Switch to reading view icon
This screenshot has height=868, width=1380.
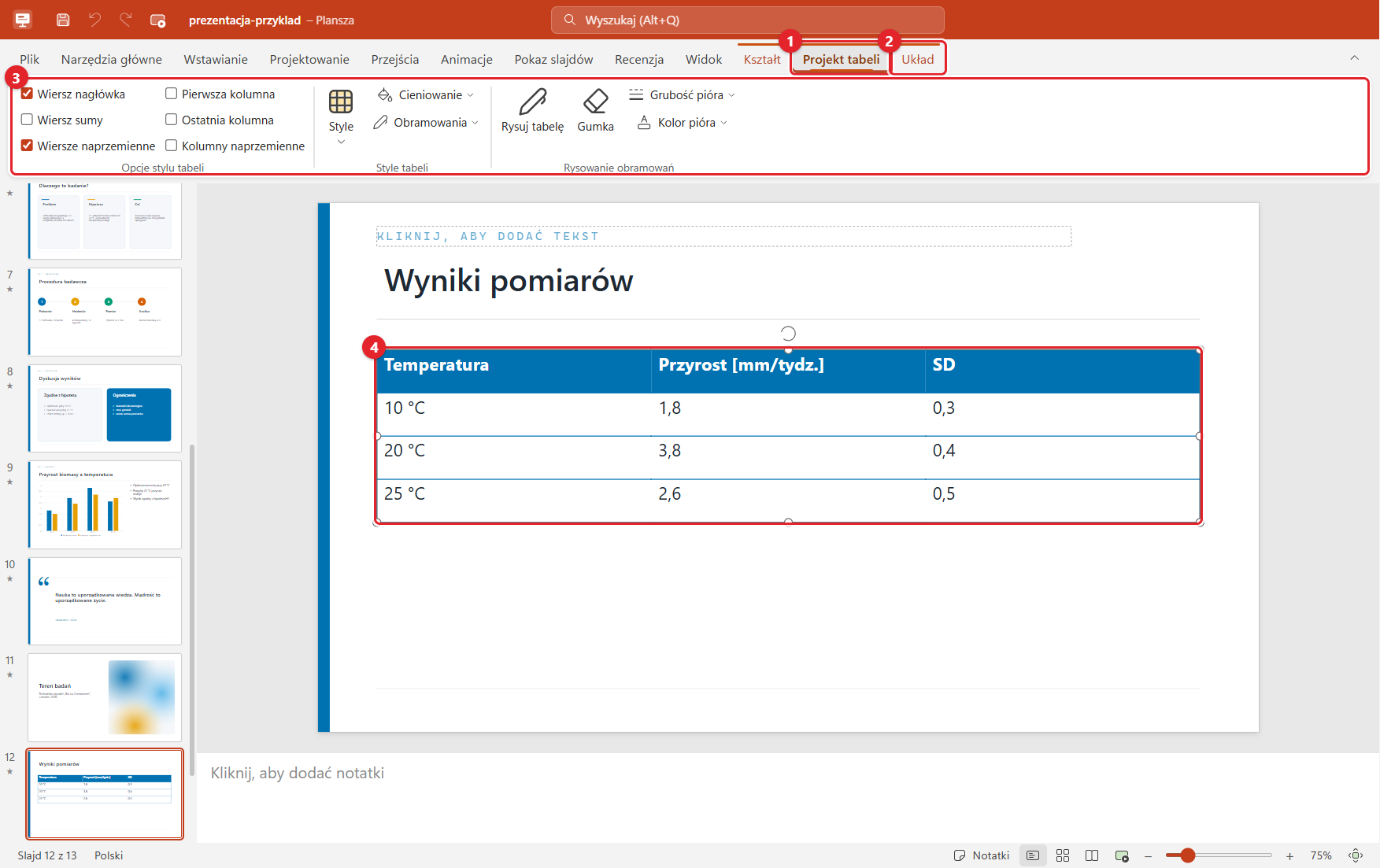pos(1092,855)
